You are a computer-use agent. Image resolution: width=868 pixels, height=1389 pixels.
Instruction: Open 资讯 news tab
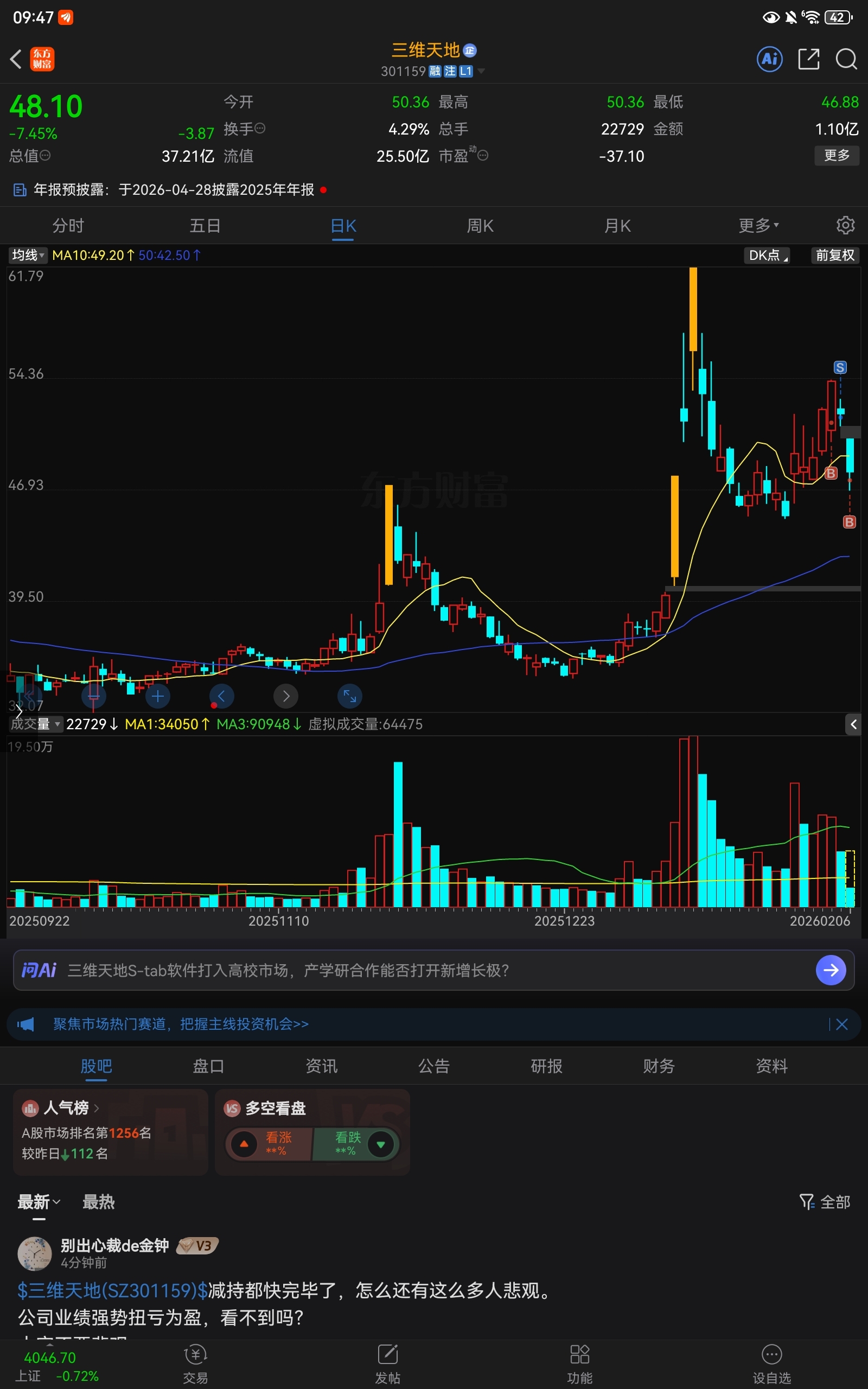[322, 1066]
